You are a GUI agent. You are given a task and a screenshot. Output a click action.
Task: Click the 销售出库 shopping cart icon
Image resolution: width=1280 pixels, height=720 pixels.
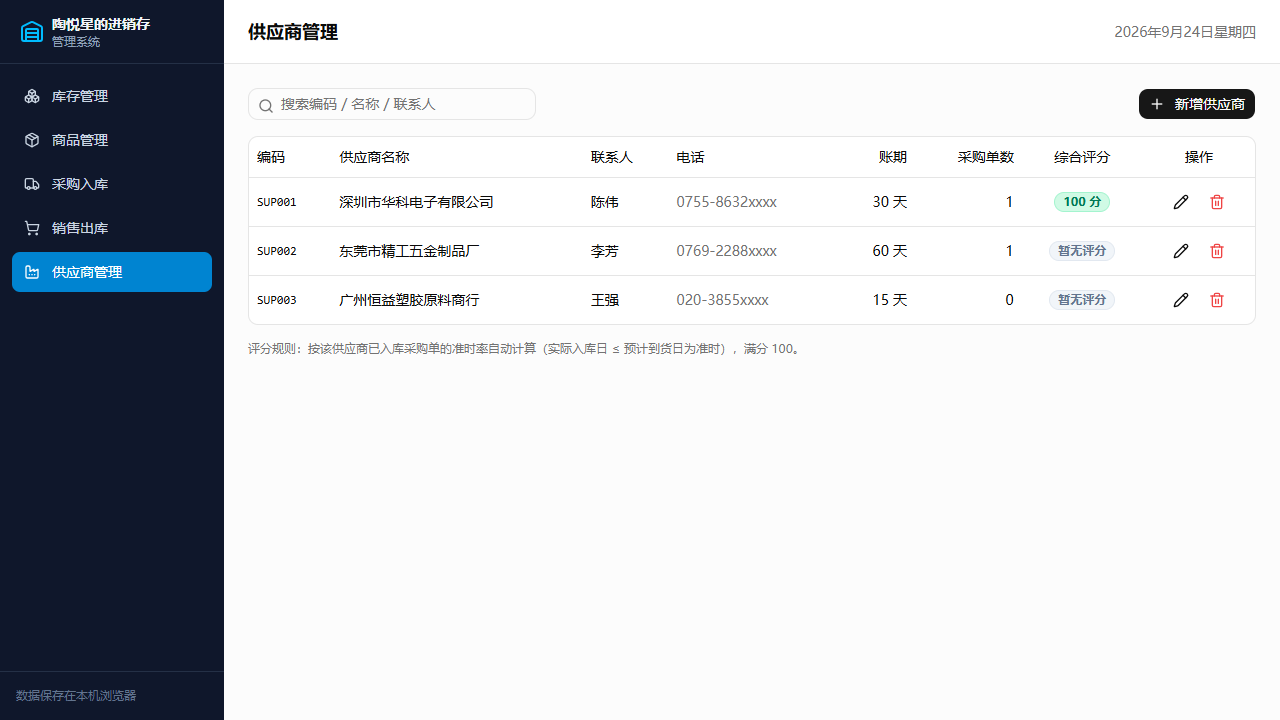click(32, 228)
